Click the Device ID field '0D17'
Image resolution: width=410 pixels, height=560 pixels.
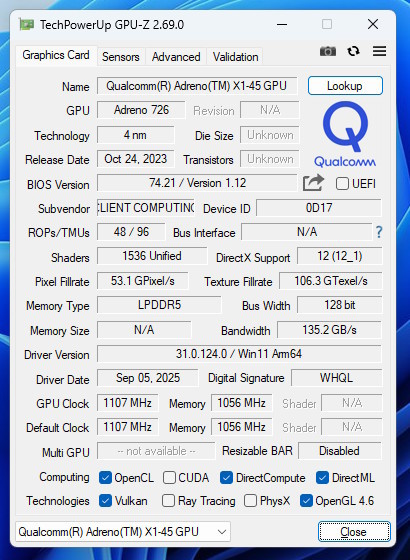(x=319, y=208)
